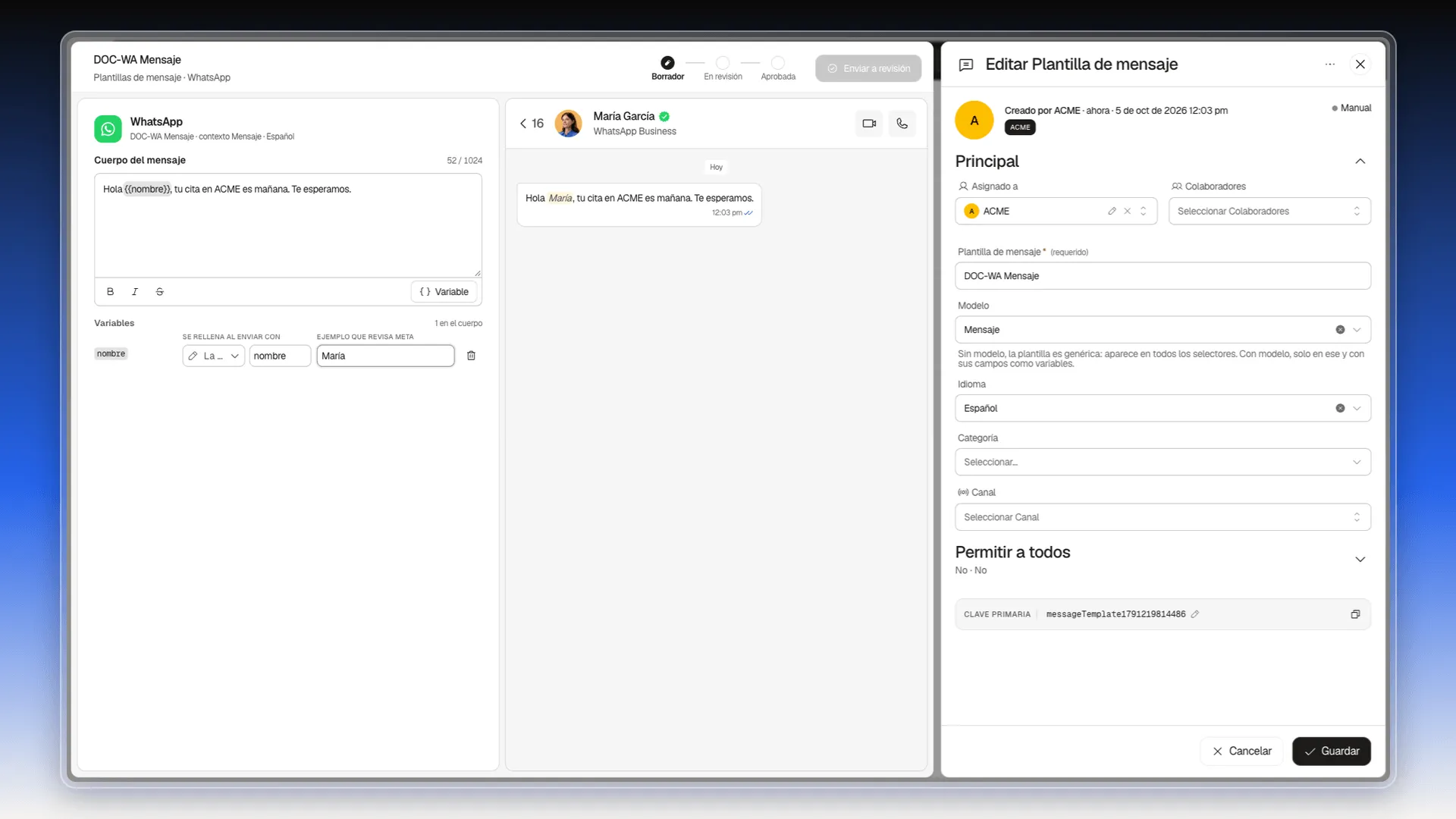This screenshot has height=819, width=1456.
Task: Click the WhatsApp logo icon
Action: coord(108,129)
